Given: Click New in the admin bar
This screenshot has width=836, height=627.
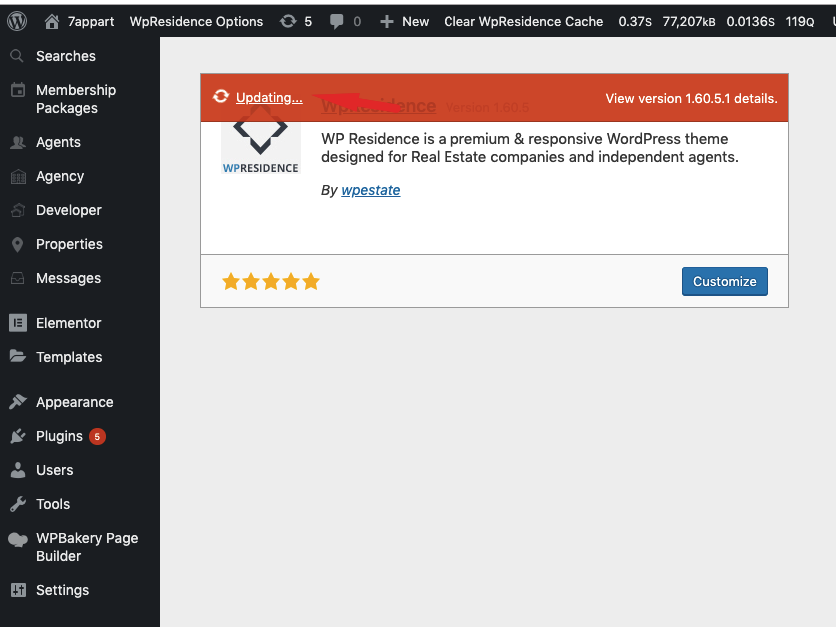Looking at the screenshot, I should 415,21.
